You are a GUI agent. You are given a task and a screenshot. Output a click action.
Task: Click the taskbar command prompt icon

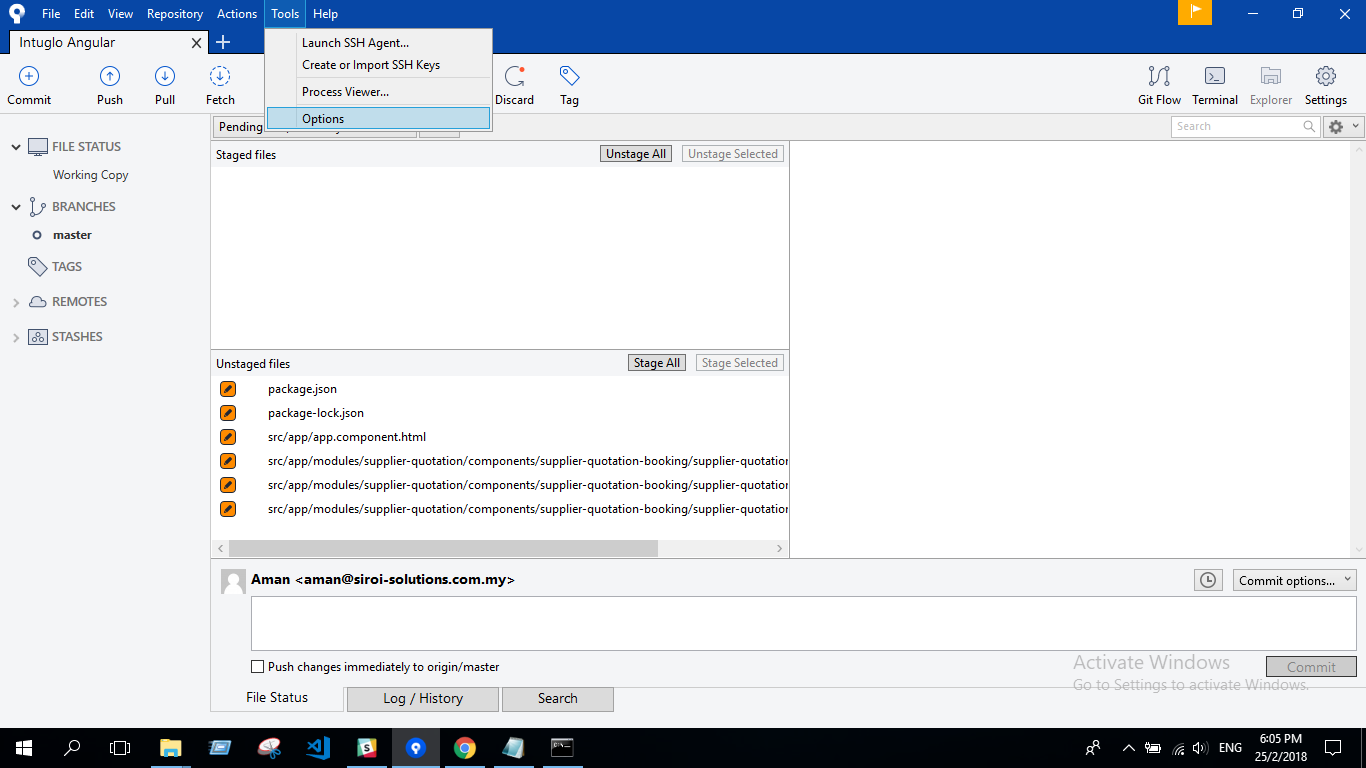coord(562,747)
